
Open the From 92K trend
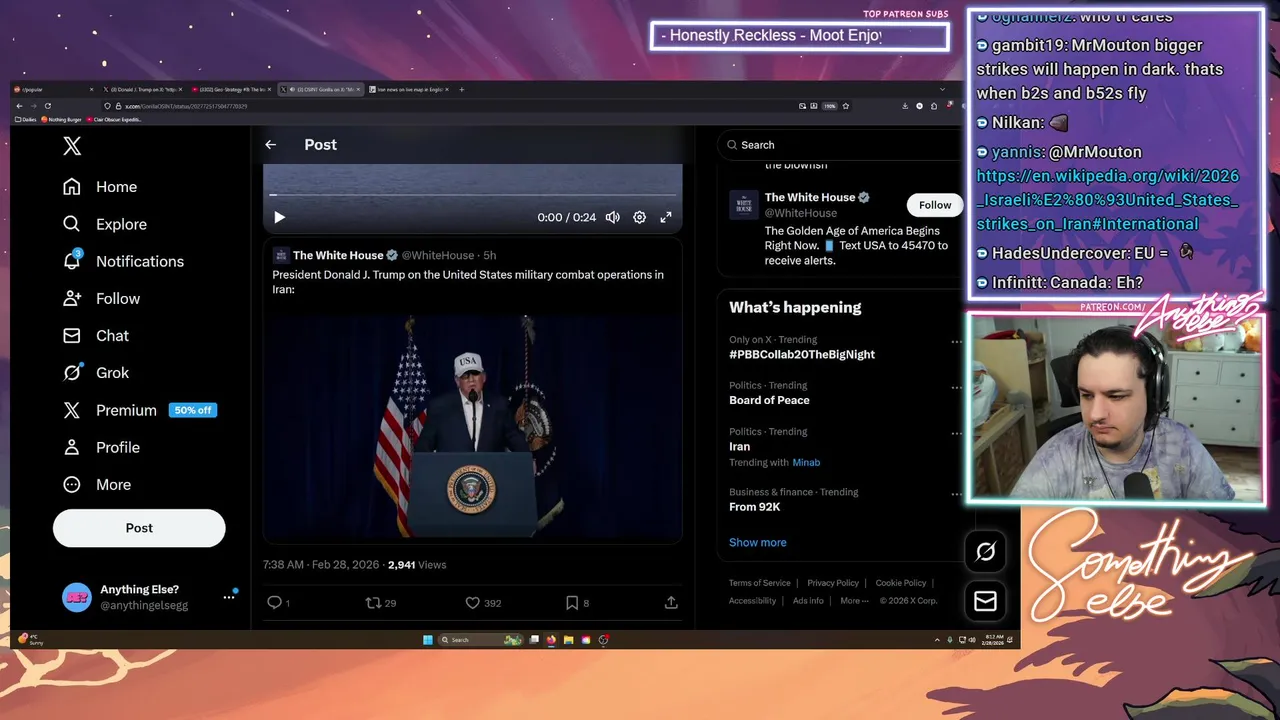pos(755,507)
